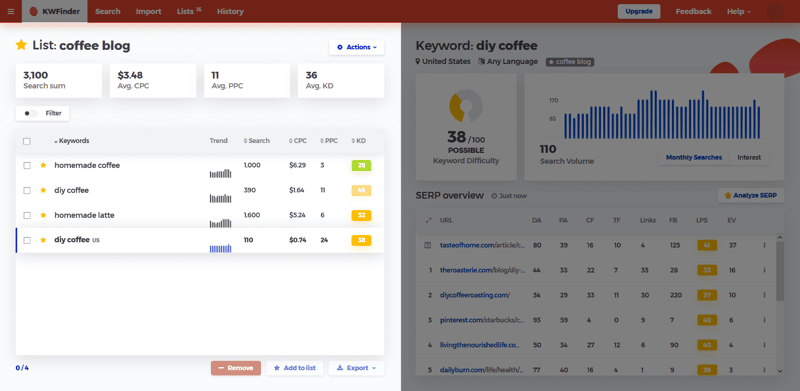Unstar the homemade latte keyword
800x391 pixels.
coord(43,215)
